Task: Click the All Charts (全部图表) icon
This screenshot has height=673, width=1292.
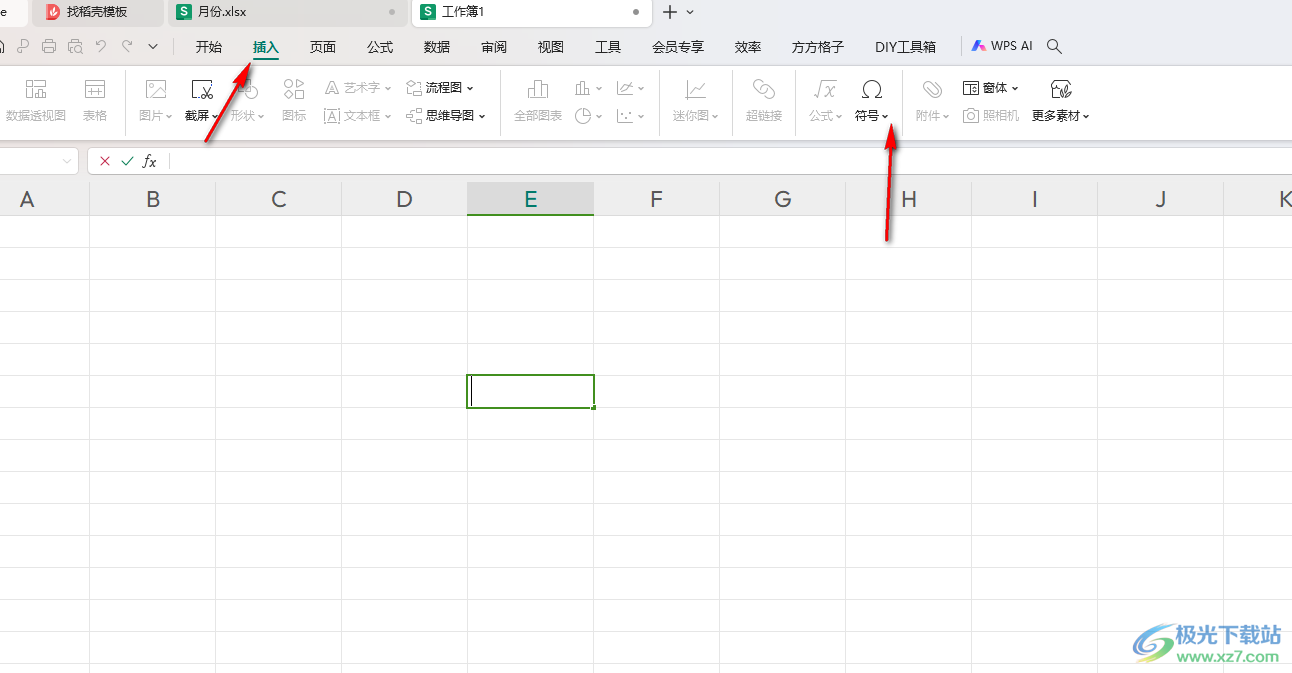Action: click(x=538, y=89)
